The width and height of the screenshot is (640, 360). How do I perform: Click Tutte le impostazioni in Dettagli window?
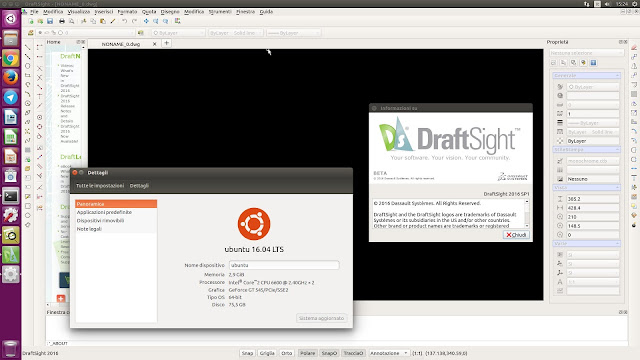[100, 186]
